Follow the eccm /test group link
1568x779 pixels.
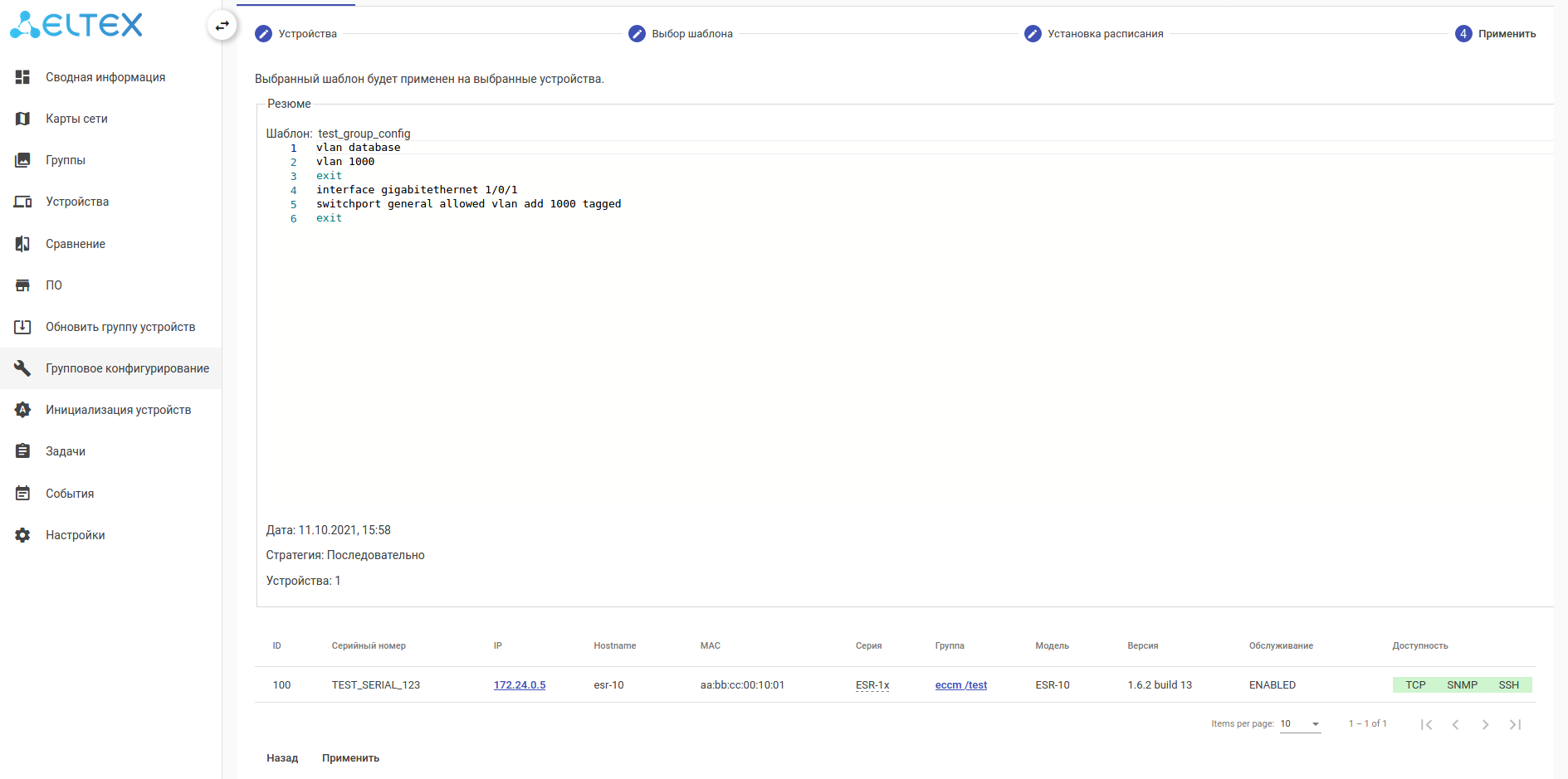(961, 685)
